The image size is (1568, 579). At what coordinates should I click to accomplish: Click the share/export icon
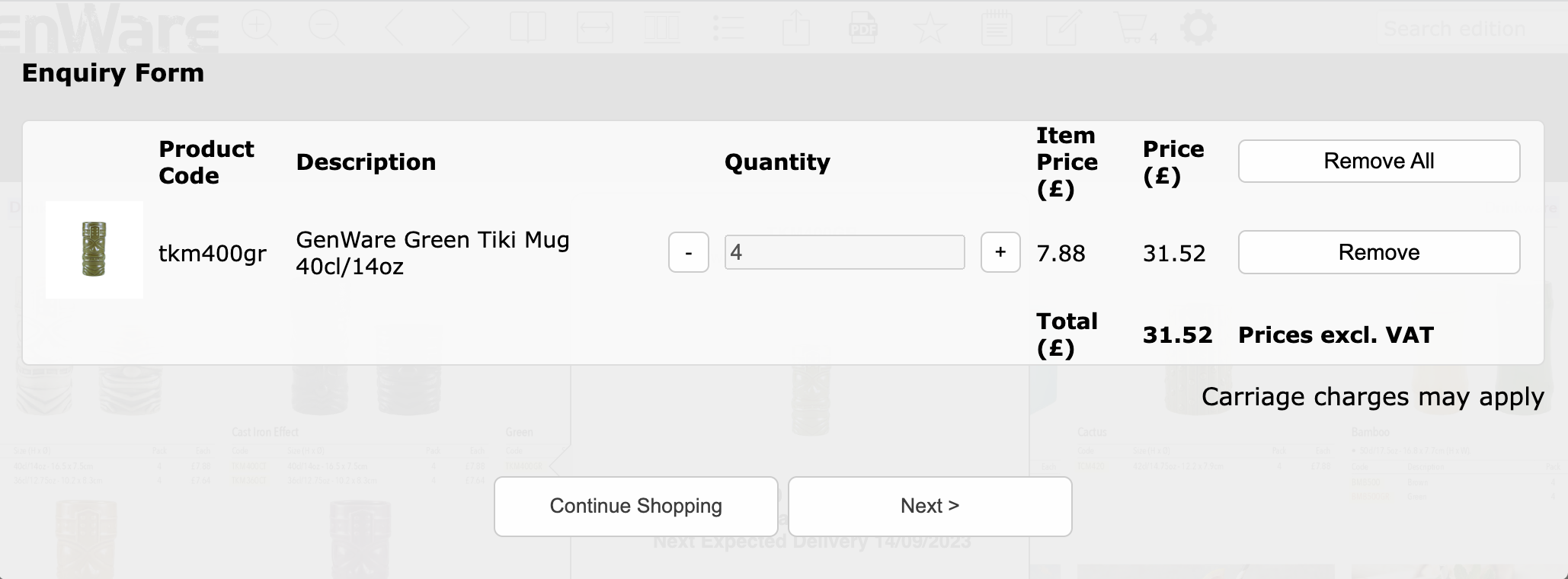[x=795, y=28]
